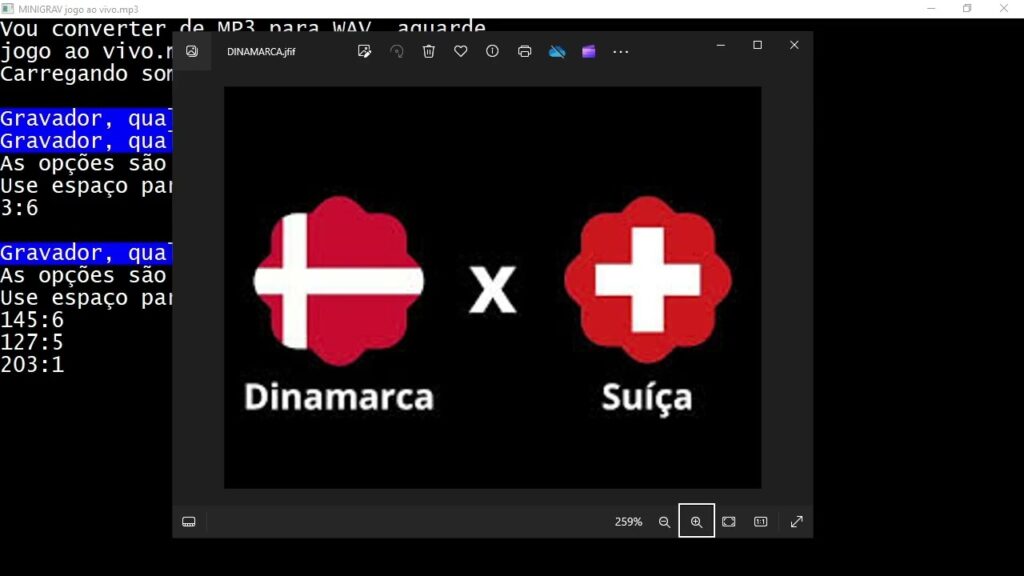Enter fullscreen viewing mode
This screenshot has width=1024, height=576.
click(x=796, y=521)
